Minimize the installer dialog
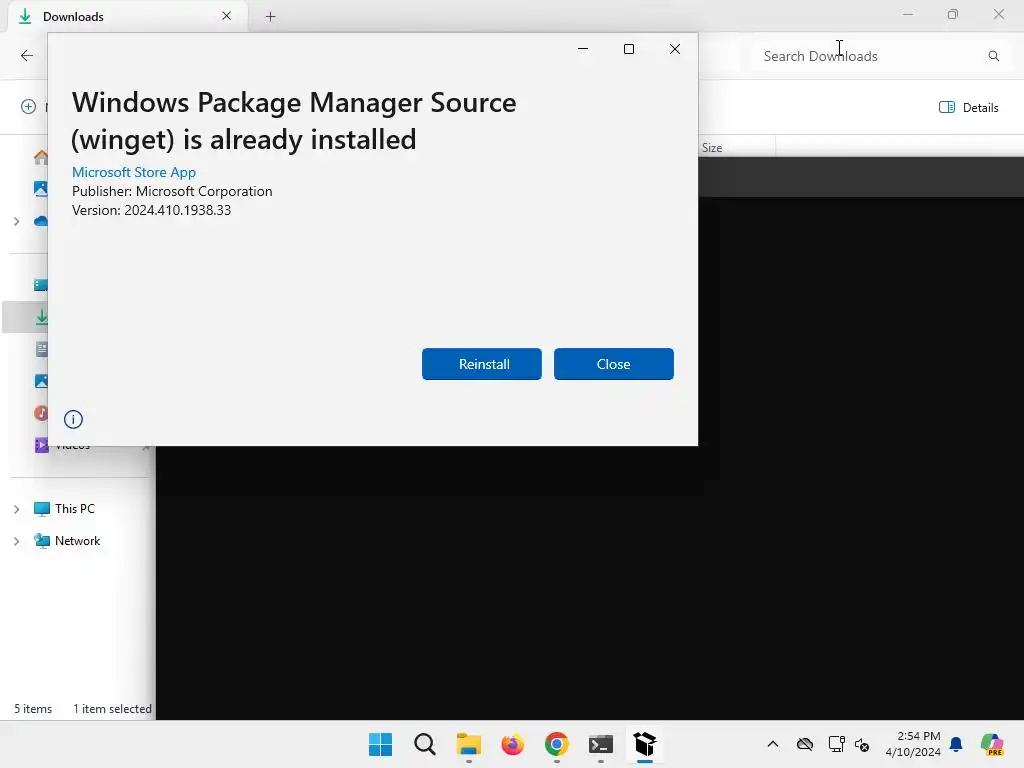 coord(583,49)
